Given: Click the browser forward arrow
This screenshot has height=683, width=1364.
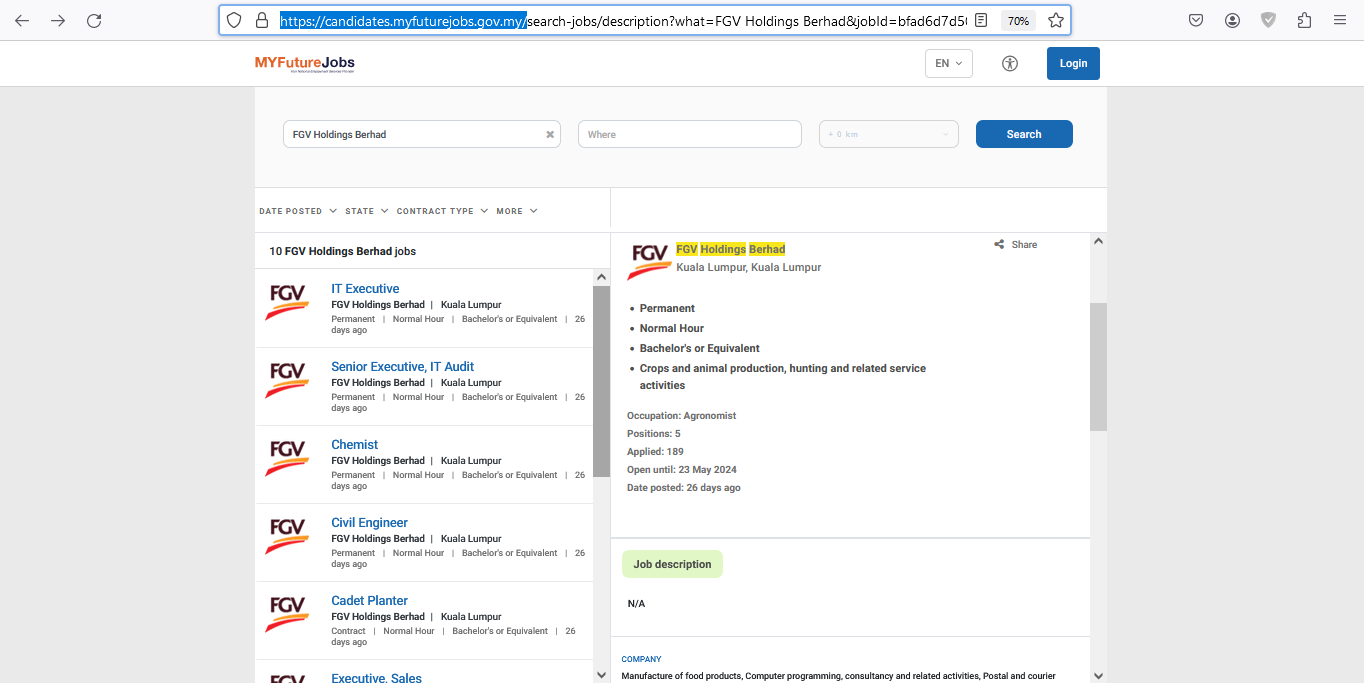Looking at the screenshot, I should tap(58, 20).
